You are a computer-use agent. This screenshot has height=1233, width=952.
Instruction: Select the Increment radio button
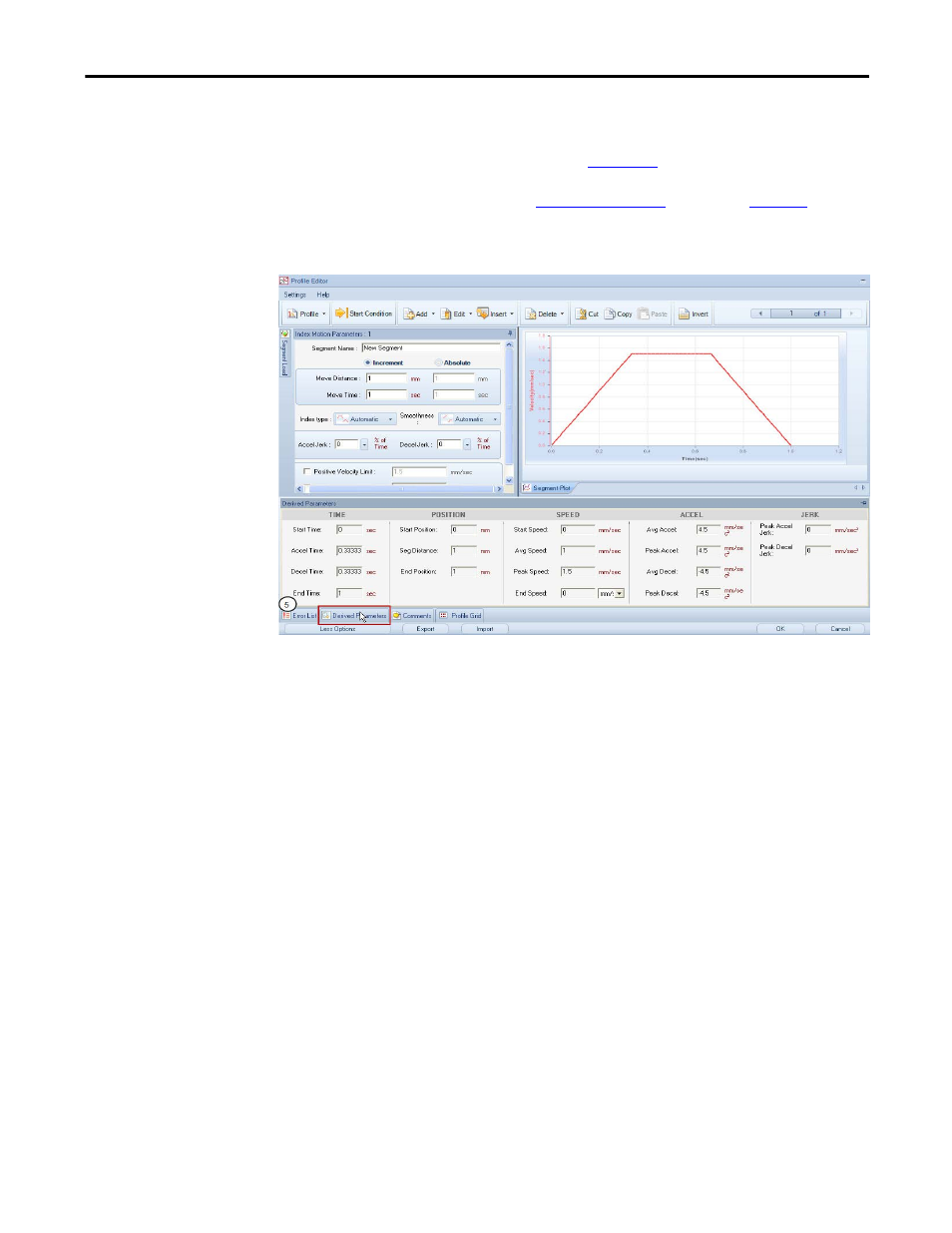tap(367, 362)
